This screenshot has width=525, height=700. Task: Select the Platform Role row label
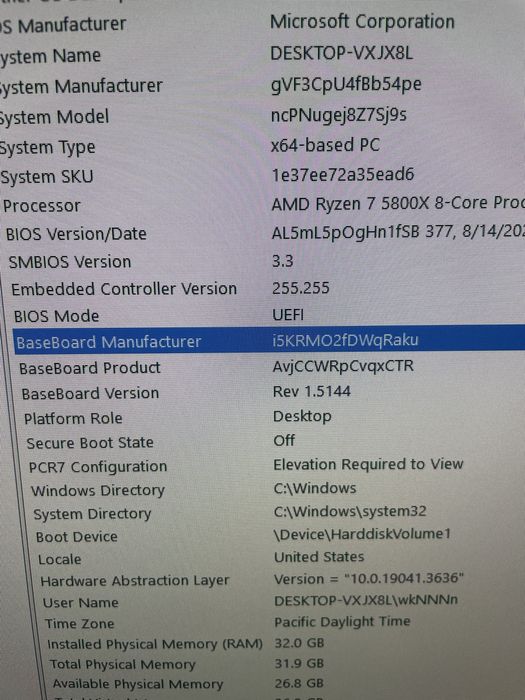pyautogui.click(x=73, y=418)
